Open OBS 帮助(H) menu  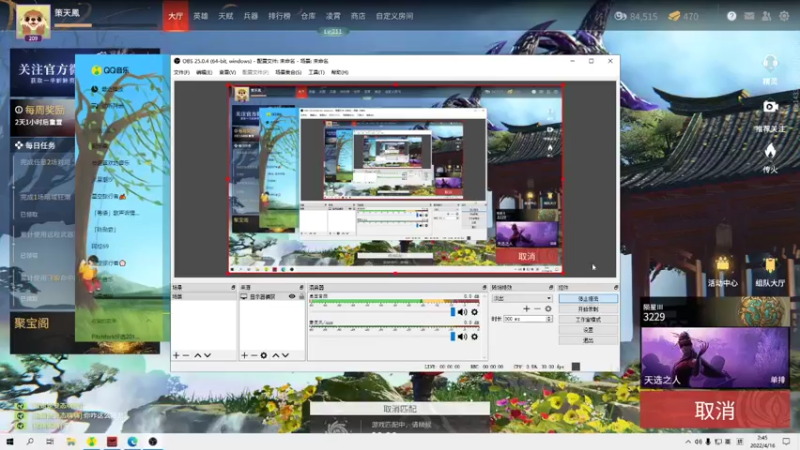tap(339, 72)
